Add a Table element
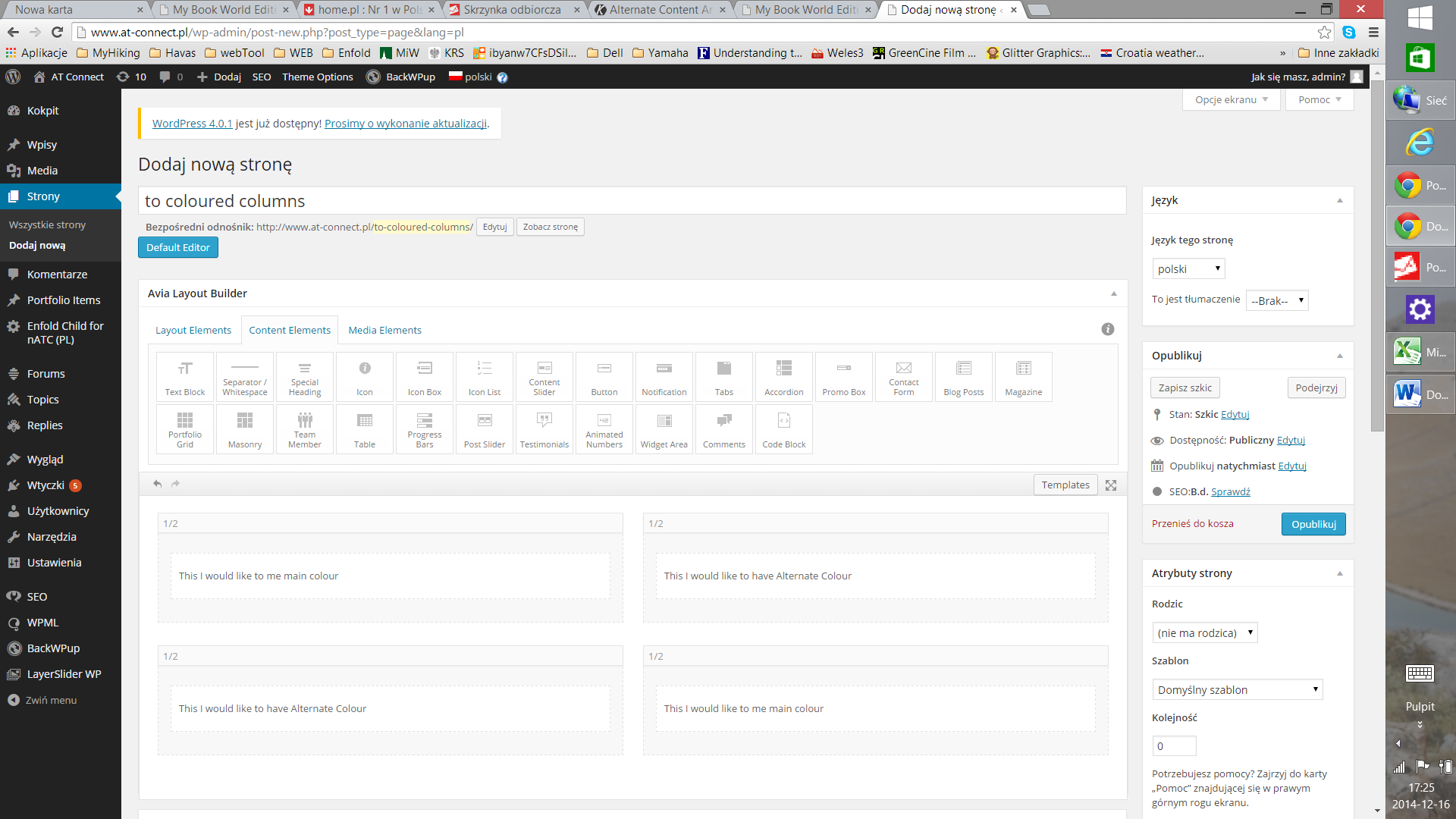This screenshot has width=1456, height=819. tap(365, 429)
